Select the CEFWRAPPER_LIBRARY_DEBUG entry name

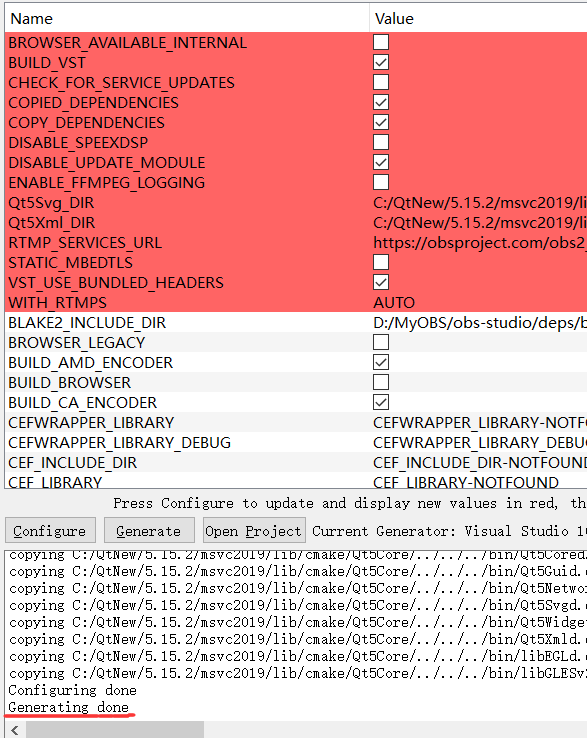120,443
